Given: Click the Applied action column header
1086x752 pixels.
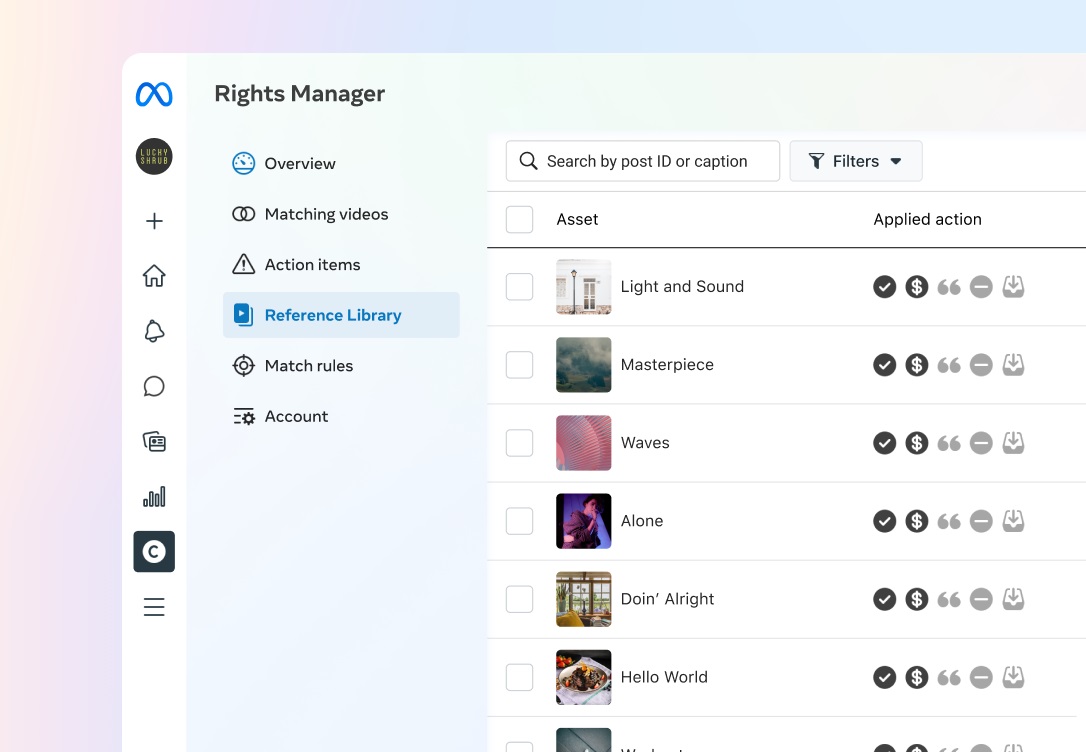Looking at the screenshot, I should point(927,220).
